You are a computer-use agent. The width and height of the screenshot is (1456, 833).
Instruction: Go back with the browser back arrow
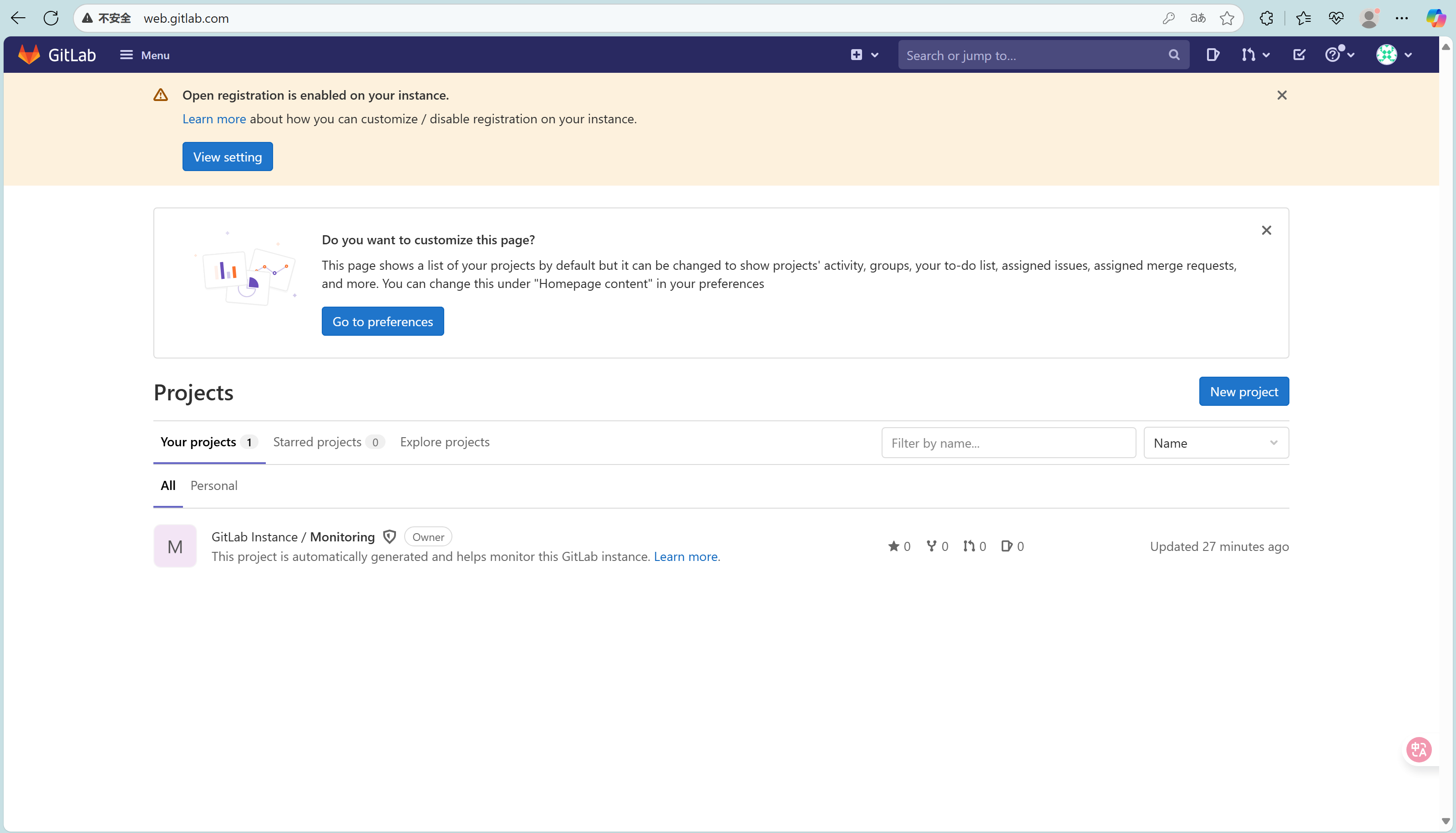tap(18, 18)
